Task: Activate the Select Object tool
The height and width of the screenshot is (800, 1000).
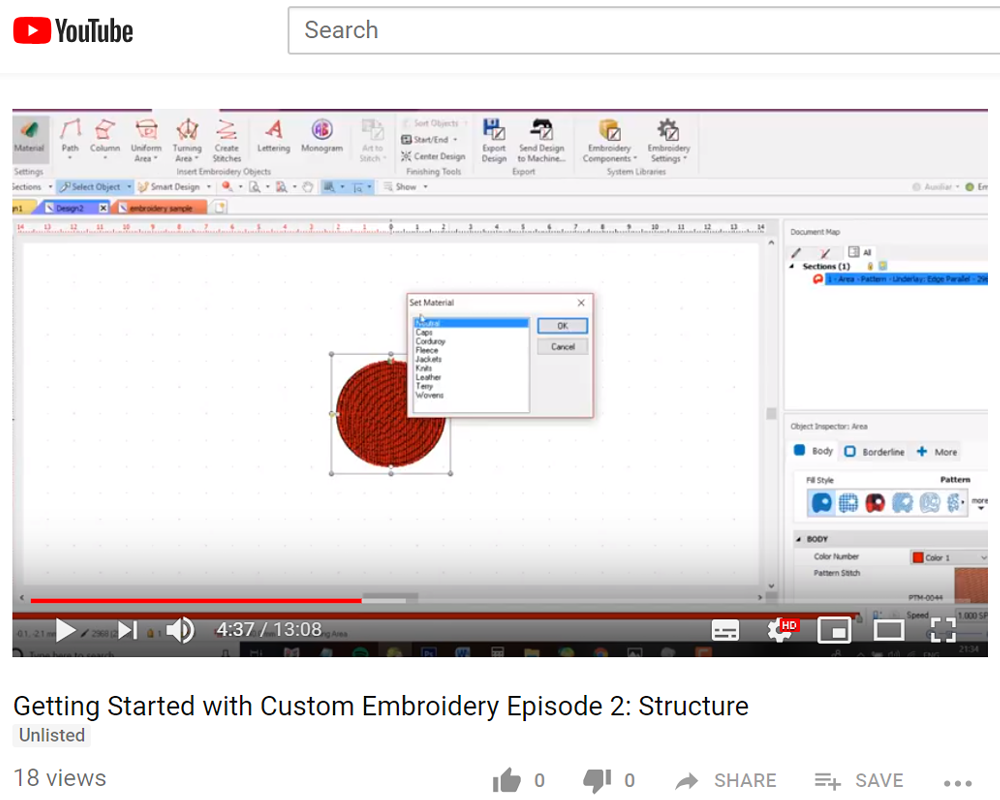Action: coord(90,187)
